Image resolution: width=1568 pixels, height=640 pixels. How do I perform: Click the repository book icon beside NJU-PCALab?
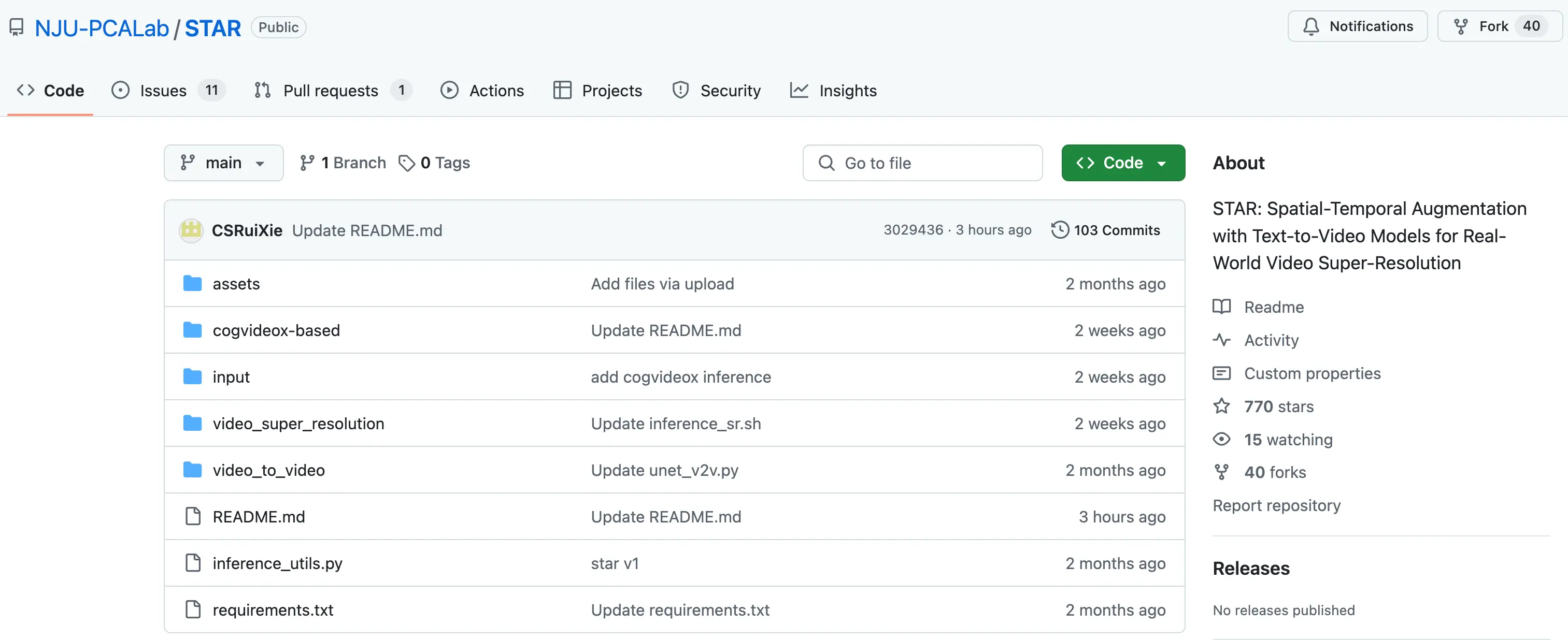[x=17, y=27]
